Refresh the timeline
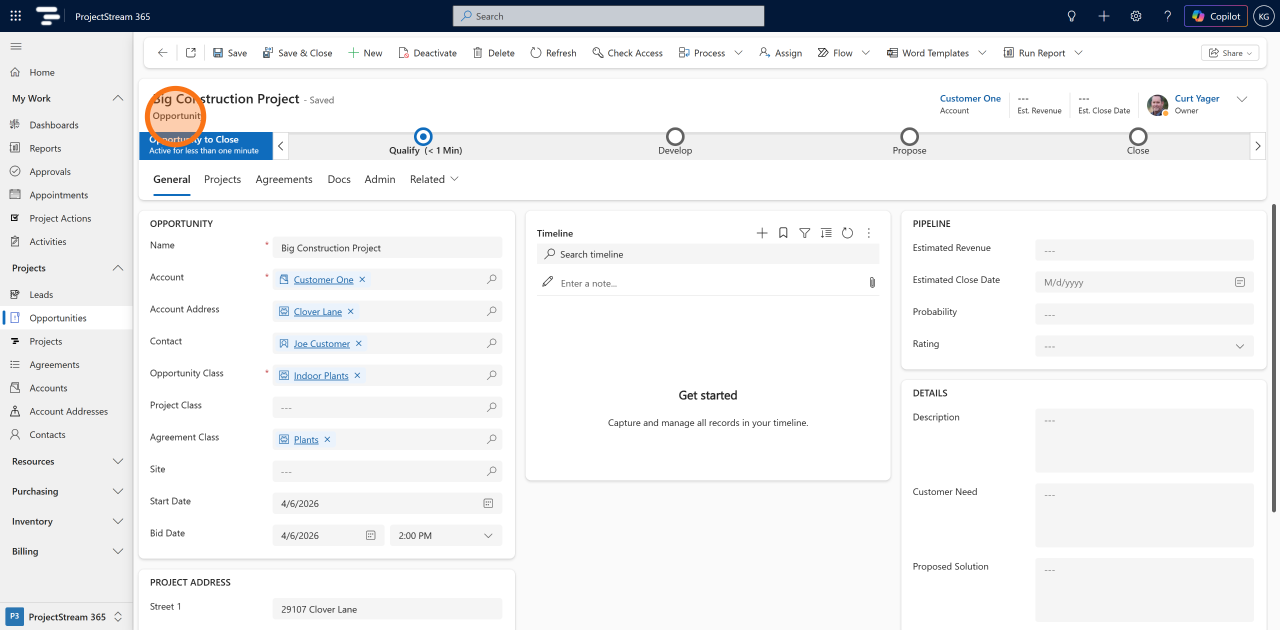Image resolution: width=1280 pixels, height=630 pixels. click(x=847, y=233)
